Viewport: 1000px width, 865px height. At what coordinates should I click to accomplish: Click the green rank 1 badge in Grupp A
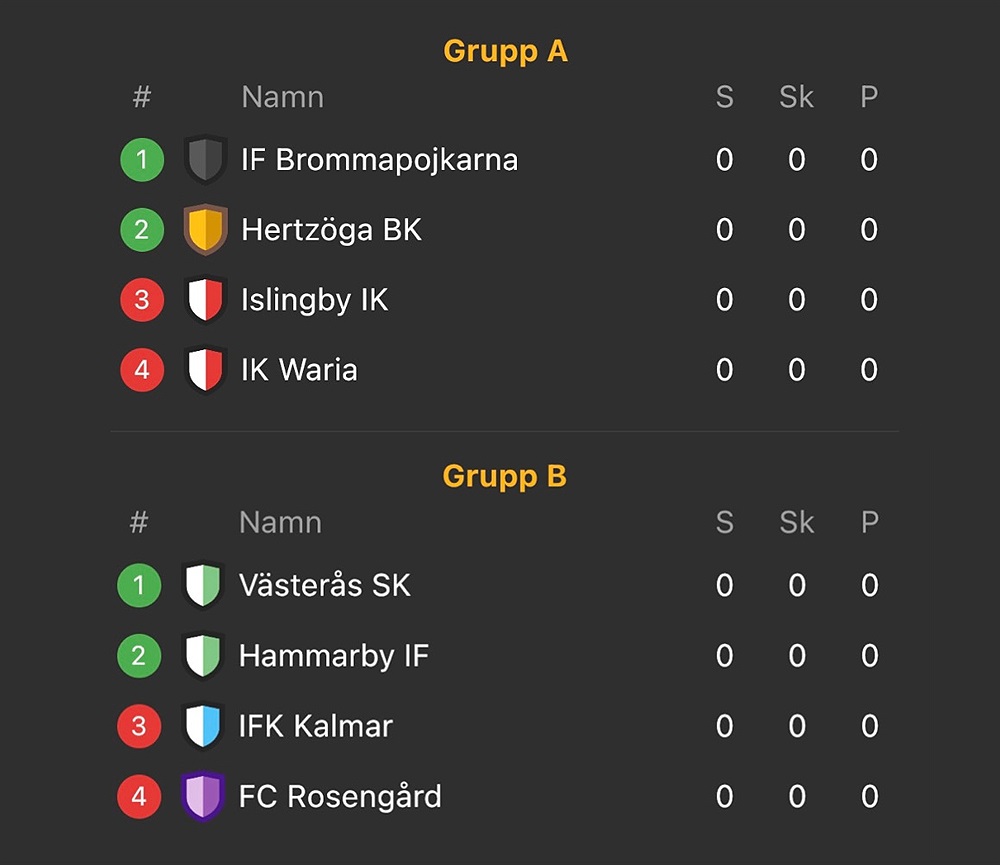142,159
